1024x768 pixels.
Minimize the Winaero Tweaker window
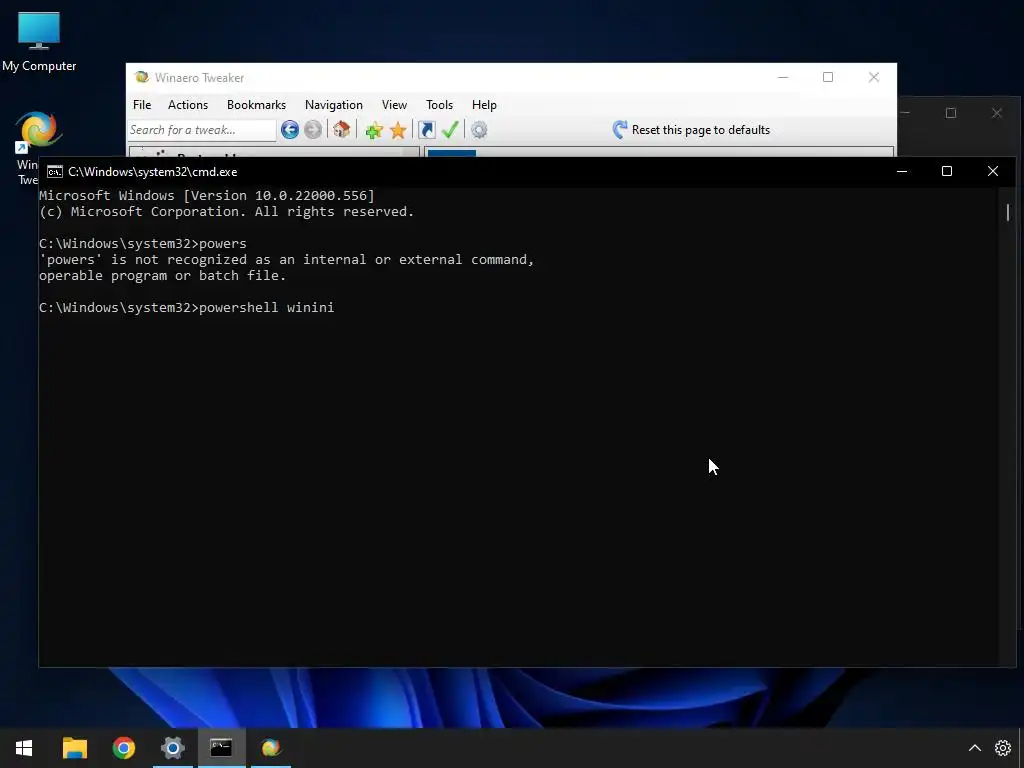tap(783, 77)
